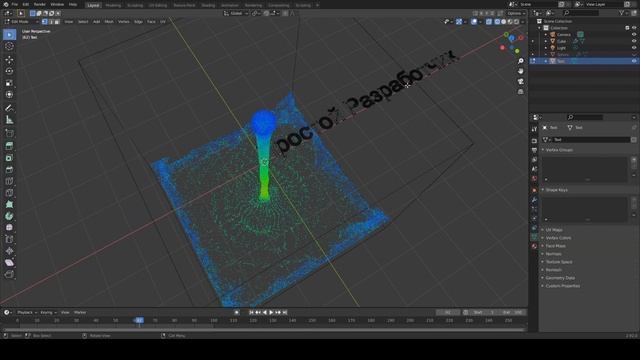Open Object Data properties tab icon
The image size is (640, 360).
tap(534, 237)
